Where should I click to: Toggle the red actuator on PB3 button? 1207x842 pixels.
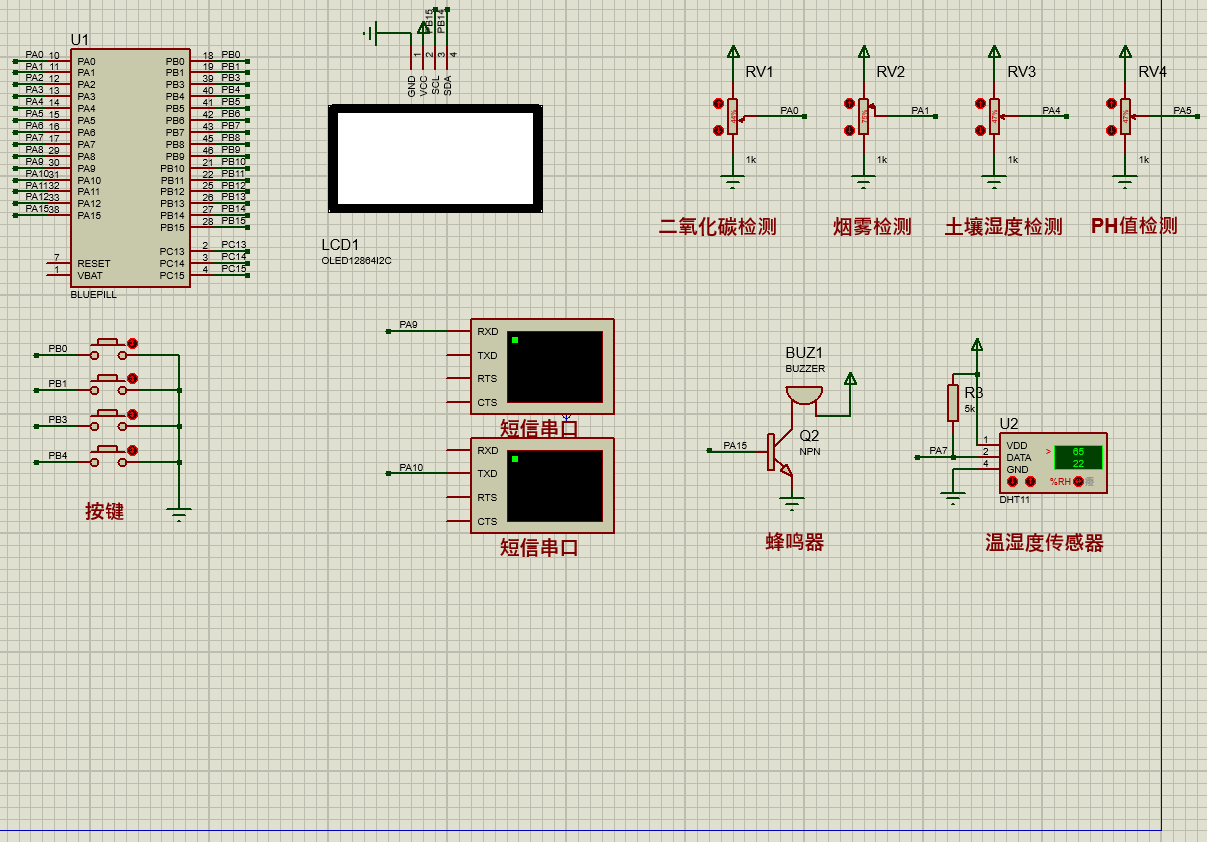click(132, 414)
